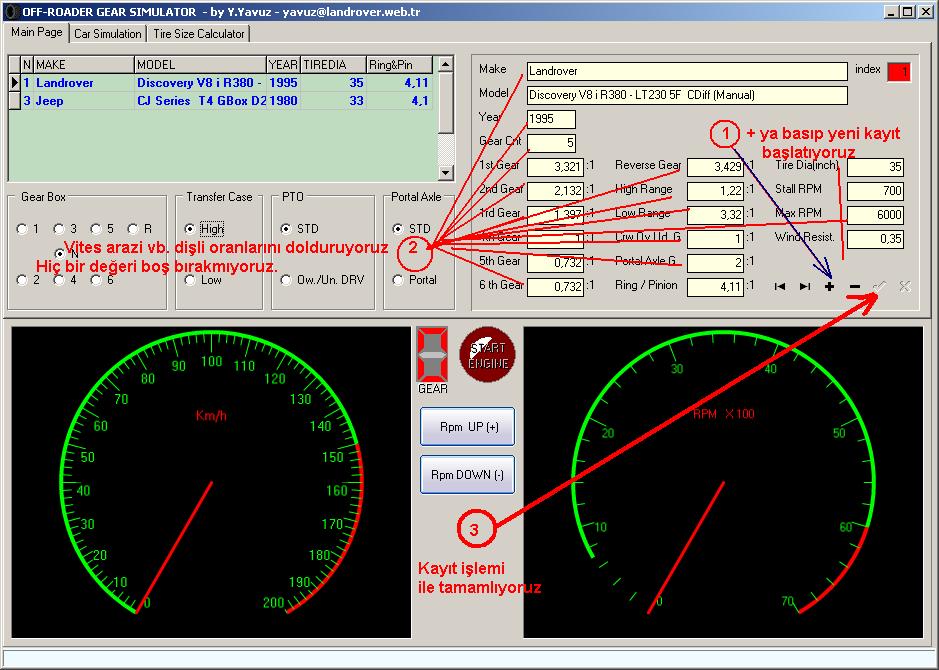
Task: Select gear 1 in Gear Box
Action: pos(23,230)
